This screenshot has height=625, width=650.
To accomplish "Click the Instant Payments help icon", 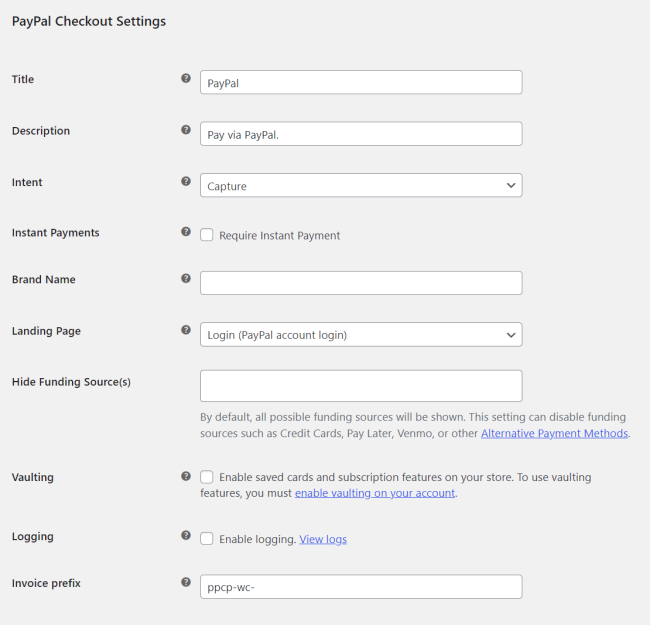I will pos(186,232).
